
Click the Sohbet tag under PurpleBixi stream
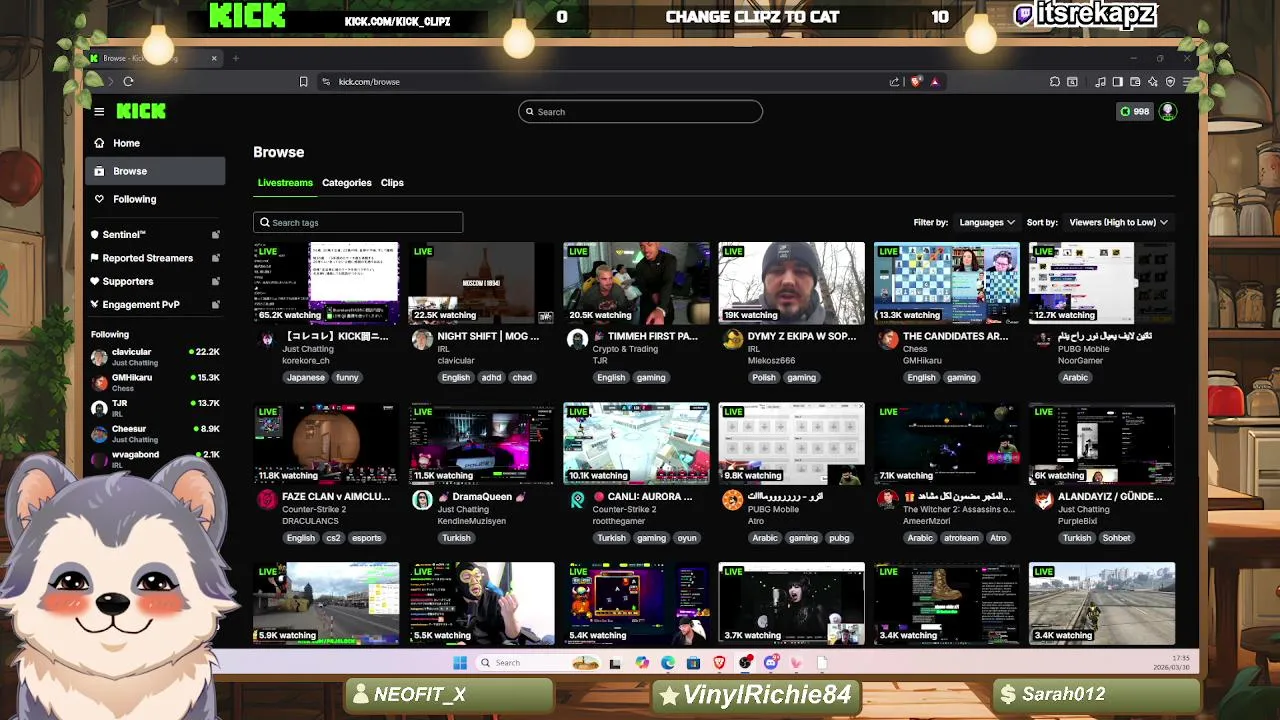pos(1116,538)
